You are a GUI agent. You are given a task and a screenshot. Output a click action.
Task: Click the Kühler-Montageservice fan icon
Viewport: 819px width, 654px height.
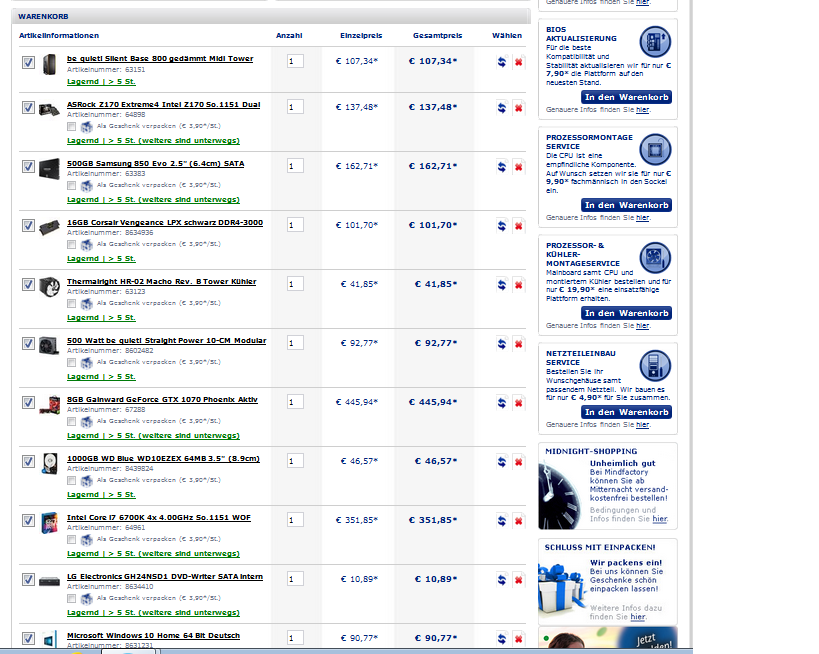pos(655,258)
